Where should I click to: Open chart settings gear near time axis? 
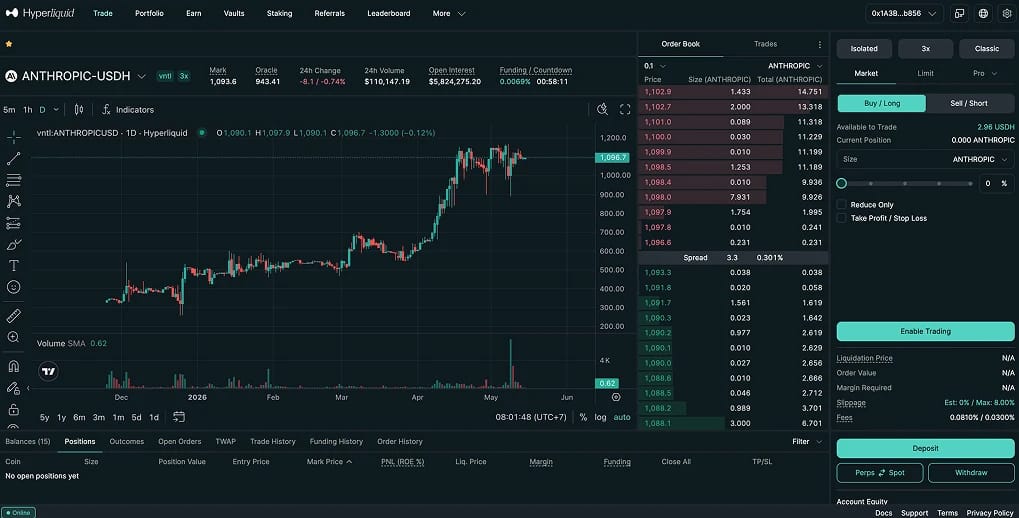click(616, 397)
